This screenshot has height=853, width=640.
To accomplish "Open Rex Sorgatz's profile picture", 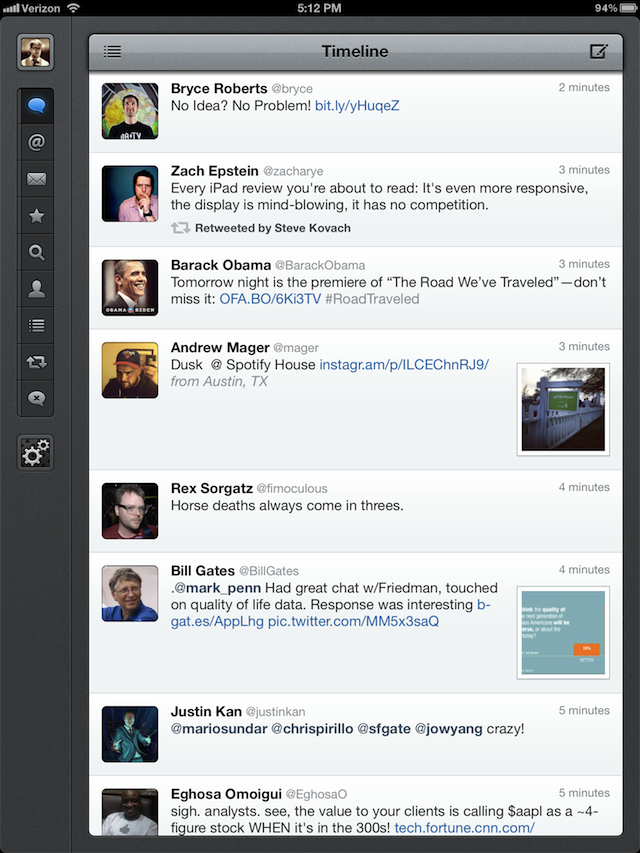I will coord(130,511).
